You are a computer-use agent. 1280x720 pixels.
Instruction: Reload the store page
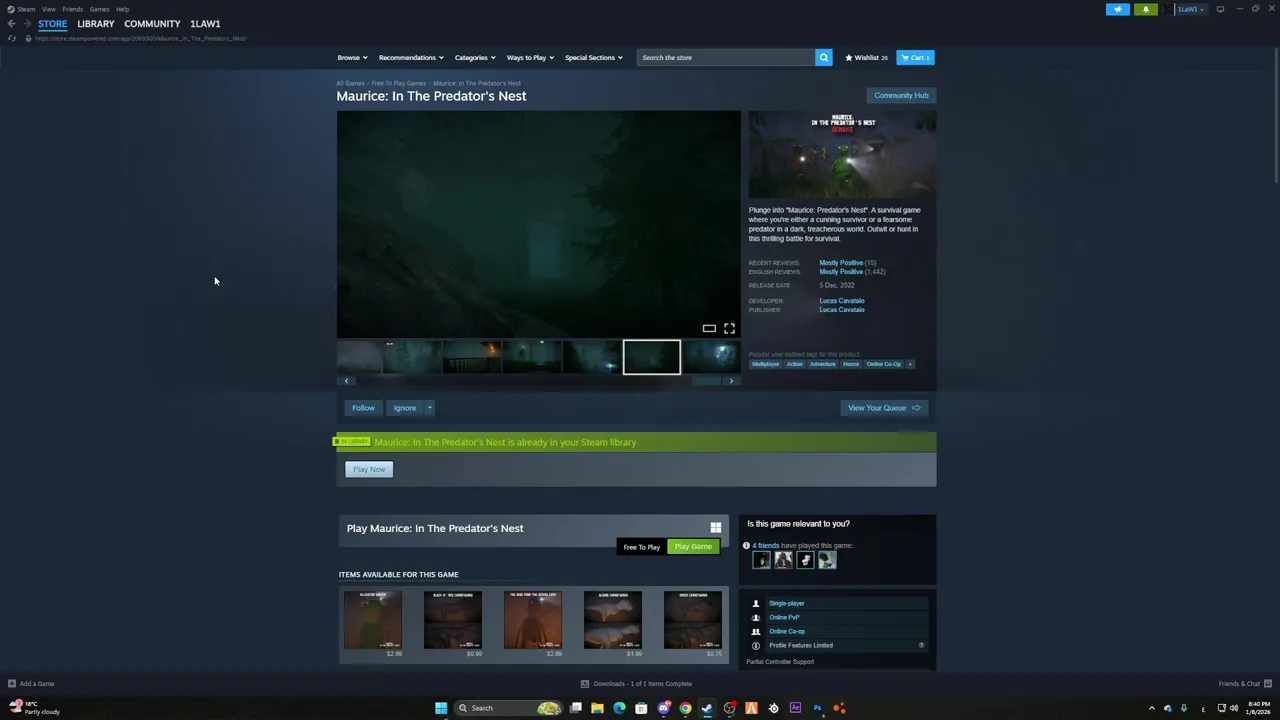[12, 38]
